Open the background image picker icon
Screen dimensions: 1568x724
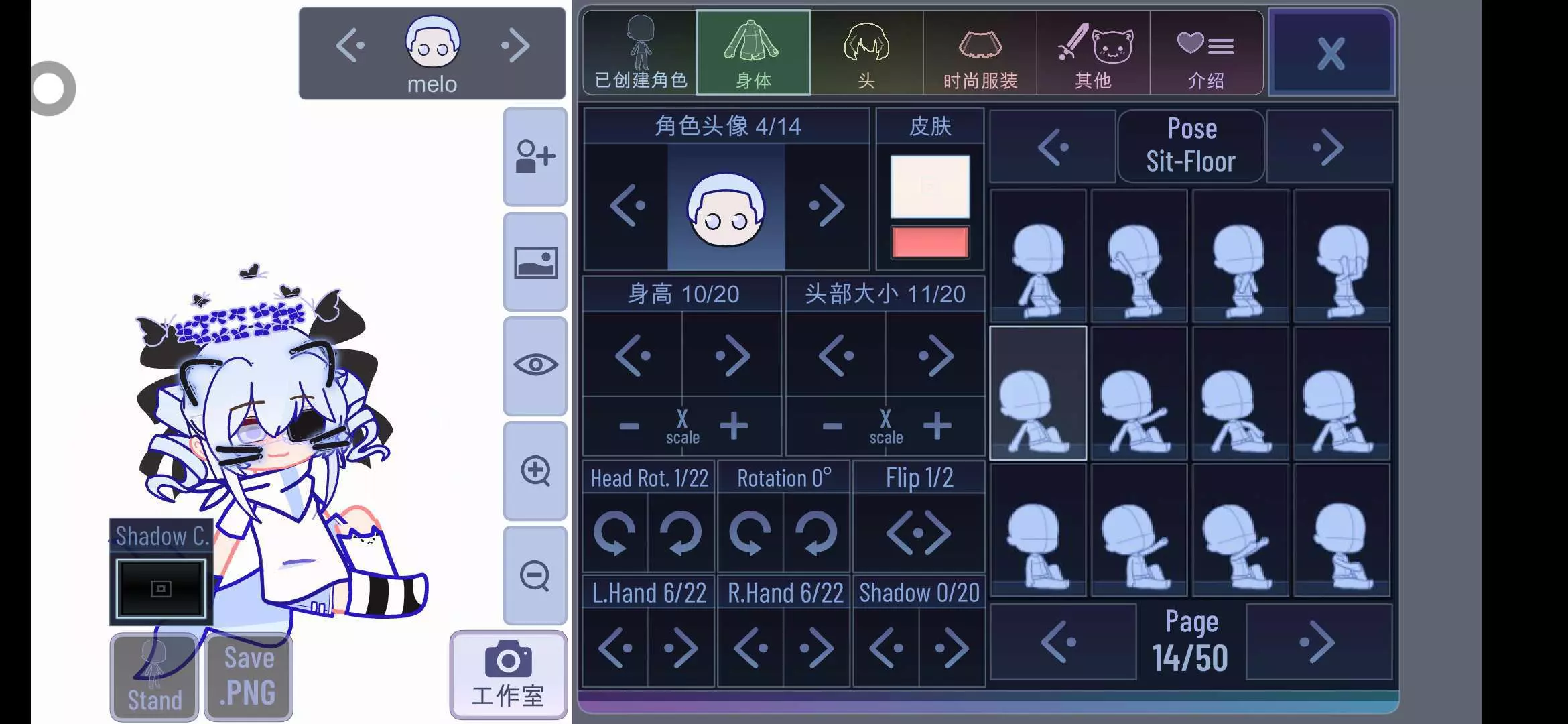[535, 262]
